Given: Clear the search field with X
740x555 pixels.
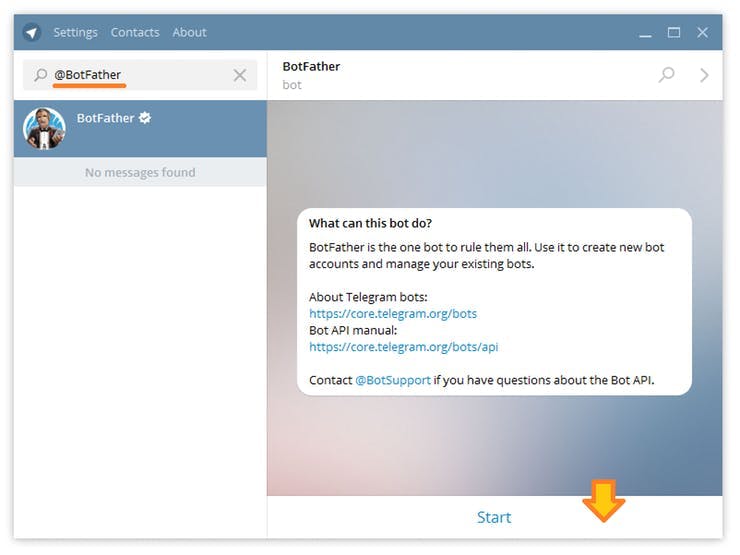Looking at the screenshot, I should click(240, 75).
